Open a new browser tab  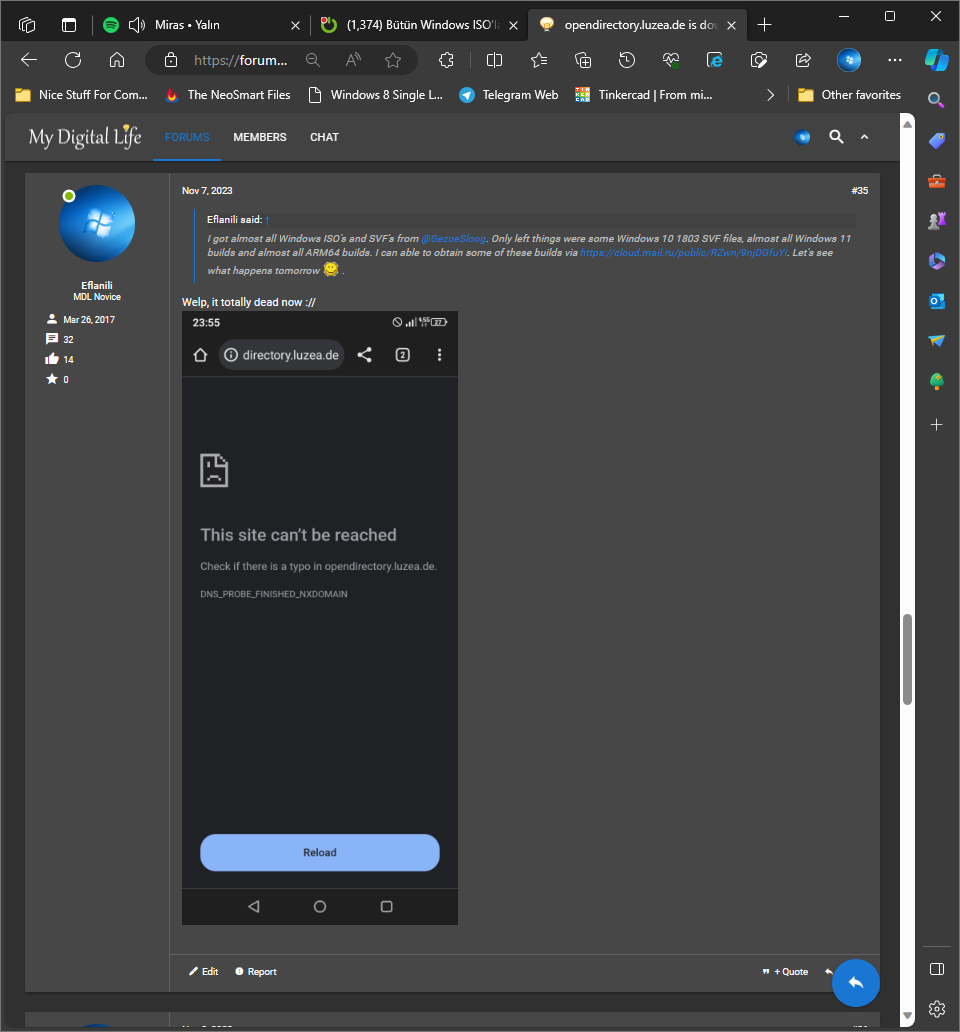click(x=764, y=25)
